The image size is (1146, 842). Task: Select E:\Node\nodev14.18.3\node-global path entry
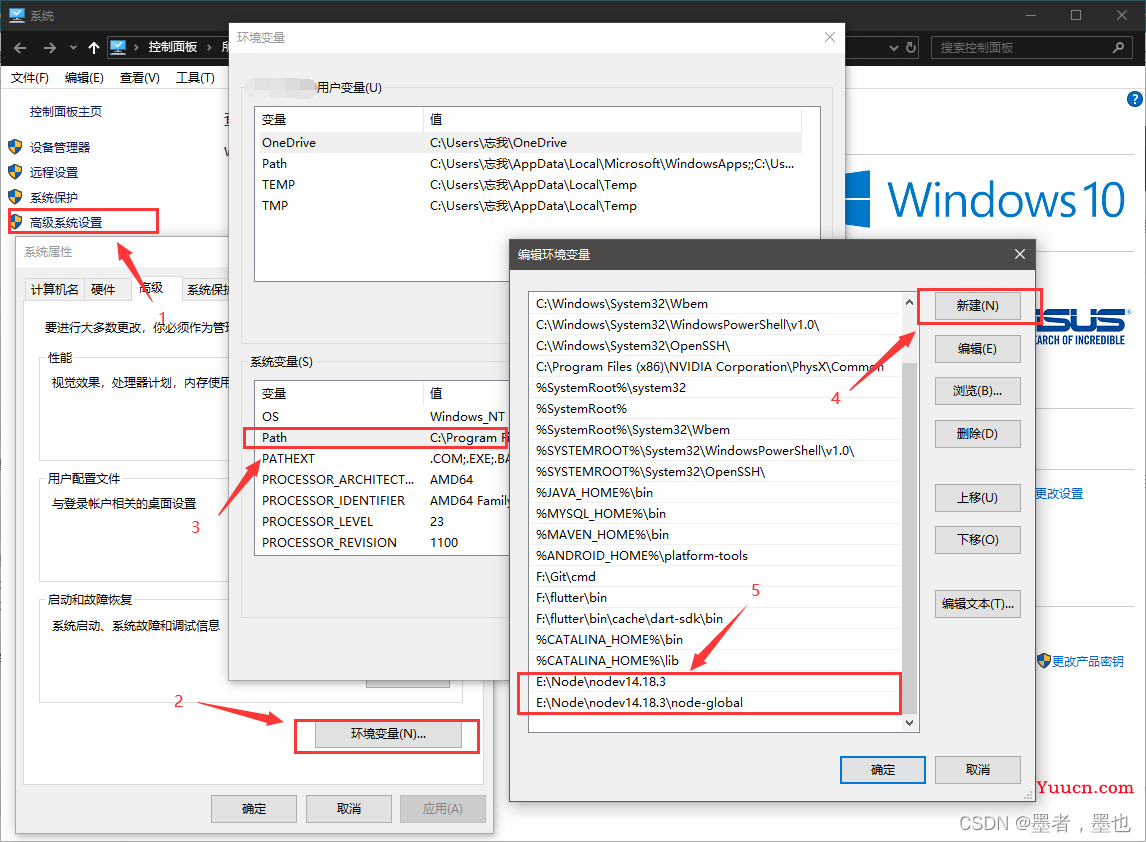click(715, 703)
